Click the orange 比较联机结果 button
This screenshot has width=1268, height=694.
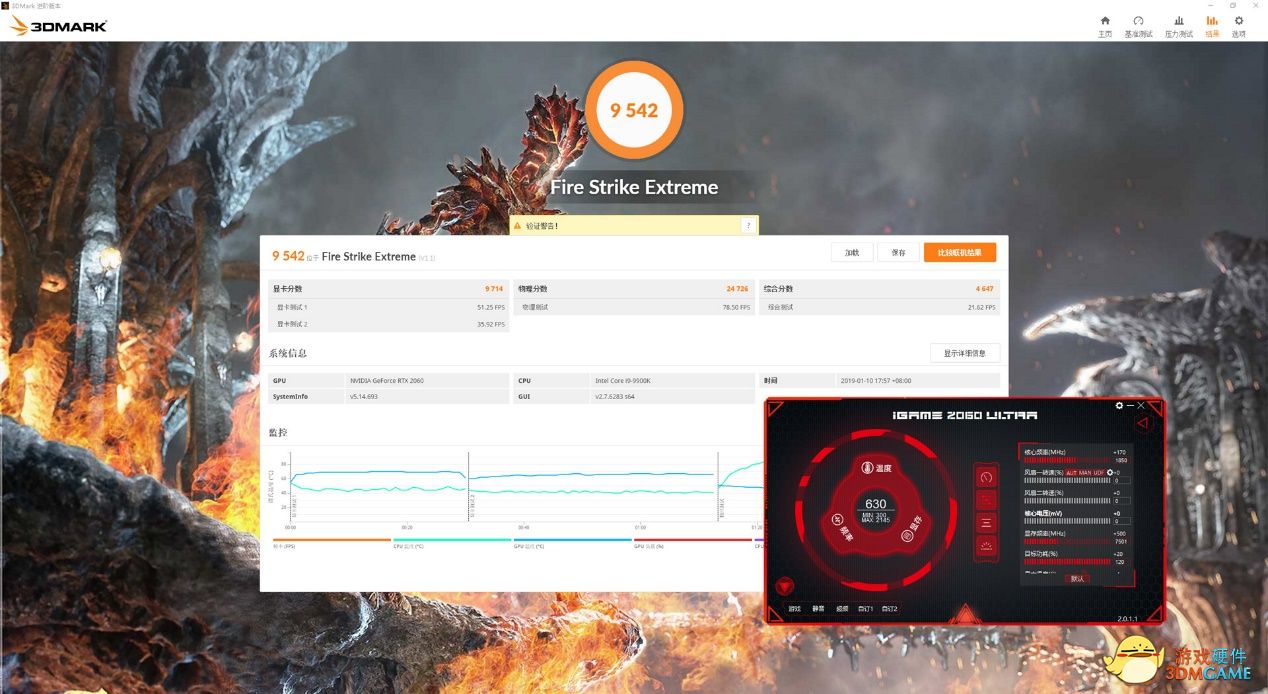click(x=961, y=253)
